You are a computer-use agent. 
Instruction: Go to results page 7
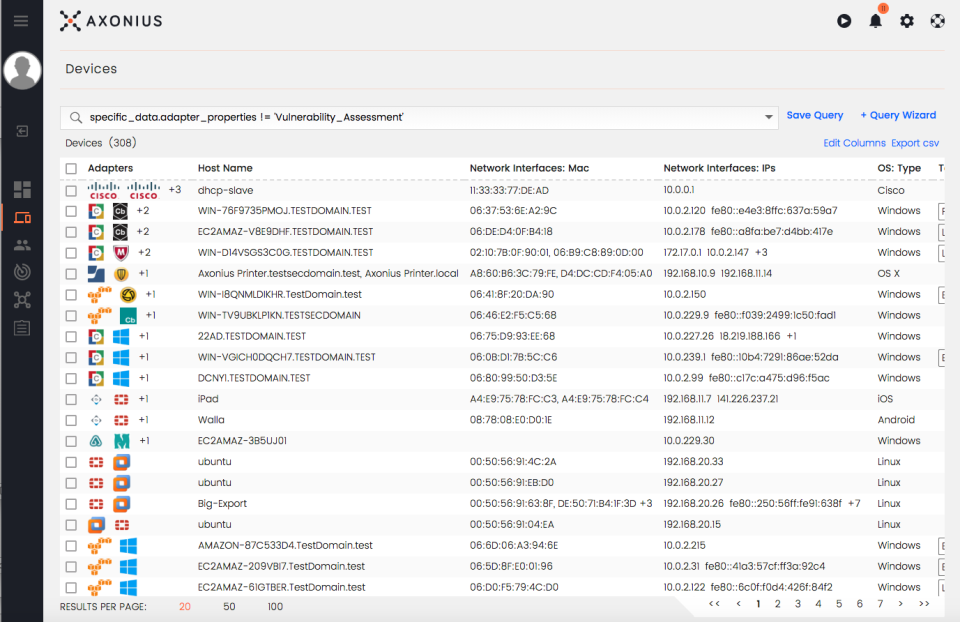(880, 604)
